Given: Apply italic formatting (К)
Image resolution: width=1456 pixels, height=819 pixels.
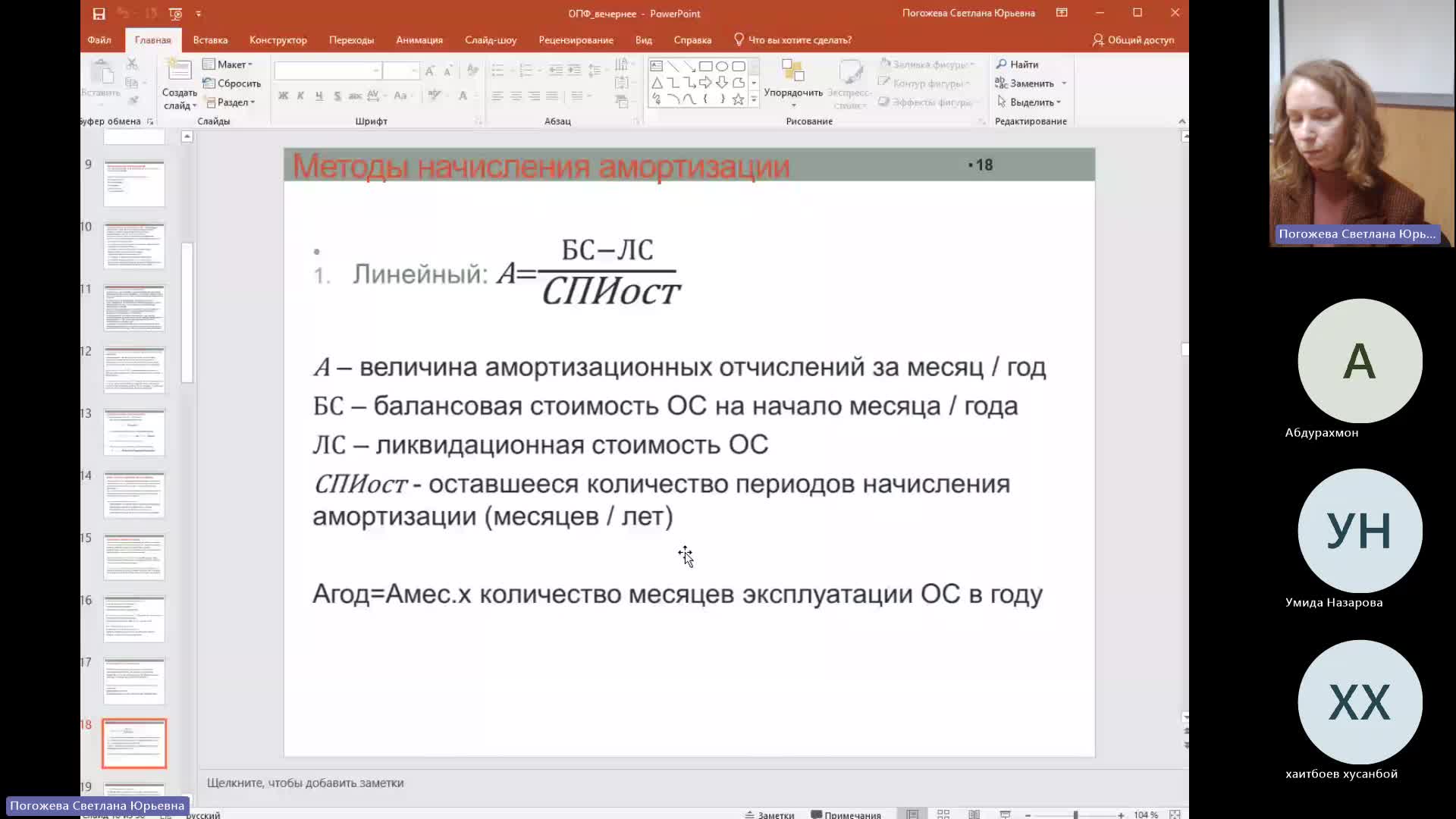Looking at the screenshot, I should pyautogui.click(x=300, y=96).
